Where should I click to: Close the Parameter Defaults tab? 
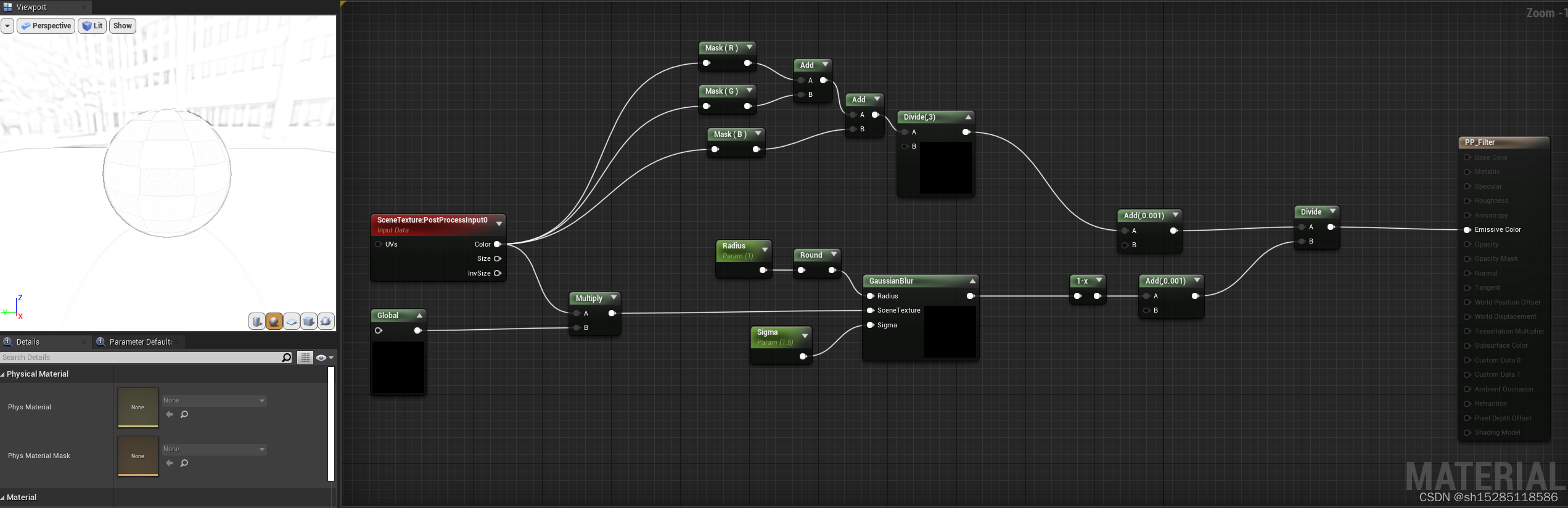[x=177, y=342]
